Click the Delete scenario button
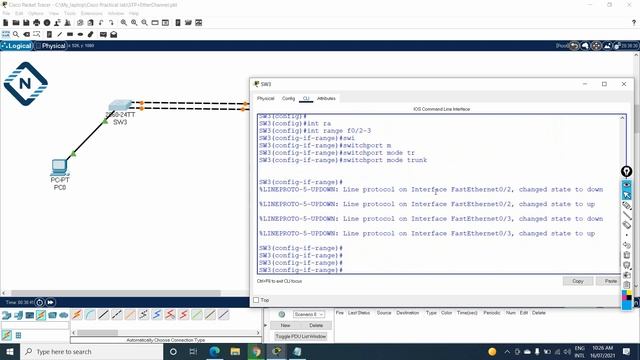640x360 pixels. (x=316, y=325)
